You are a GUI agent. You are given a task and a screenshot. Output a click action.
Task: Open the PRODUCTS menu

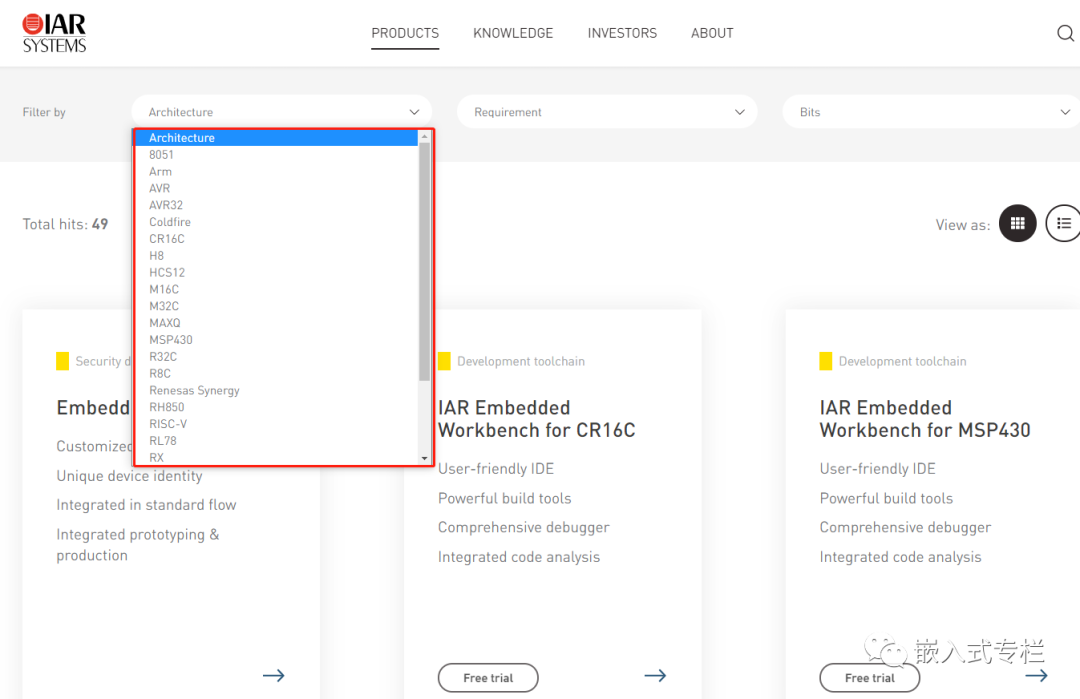(x=405, y=33)
